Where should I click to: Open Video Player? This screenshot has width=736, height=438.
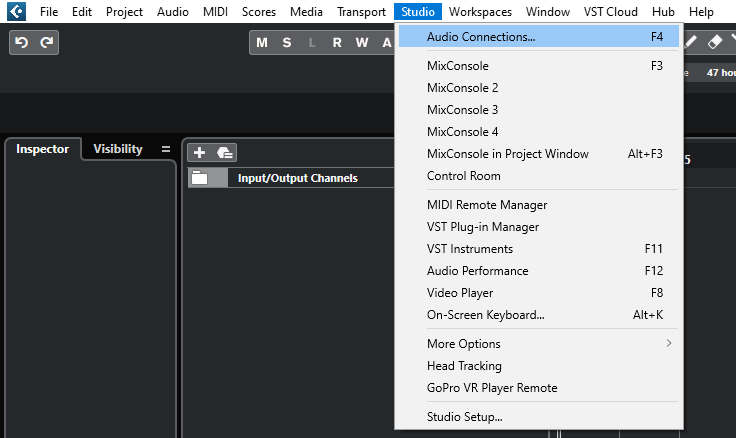[539, 293]
